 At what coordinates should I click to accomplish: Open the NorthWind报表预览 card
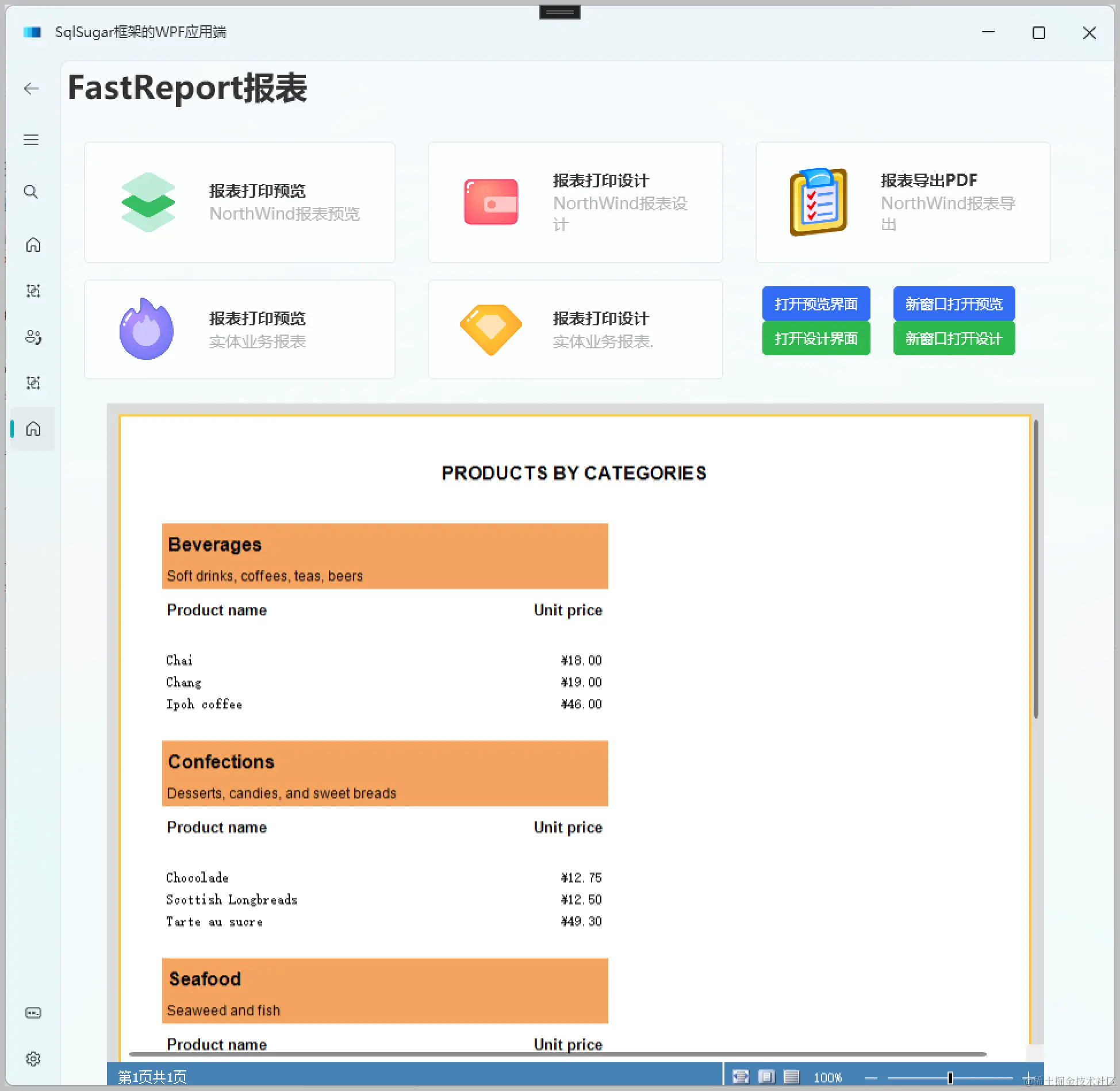coord(240,202)
